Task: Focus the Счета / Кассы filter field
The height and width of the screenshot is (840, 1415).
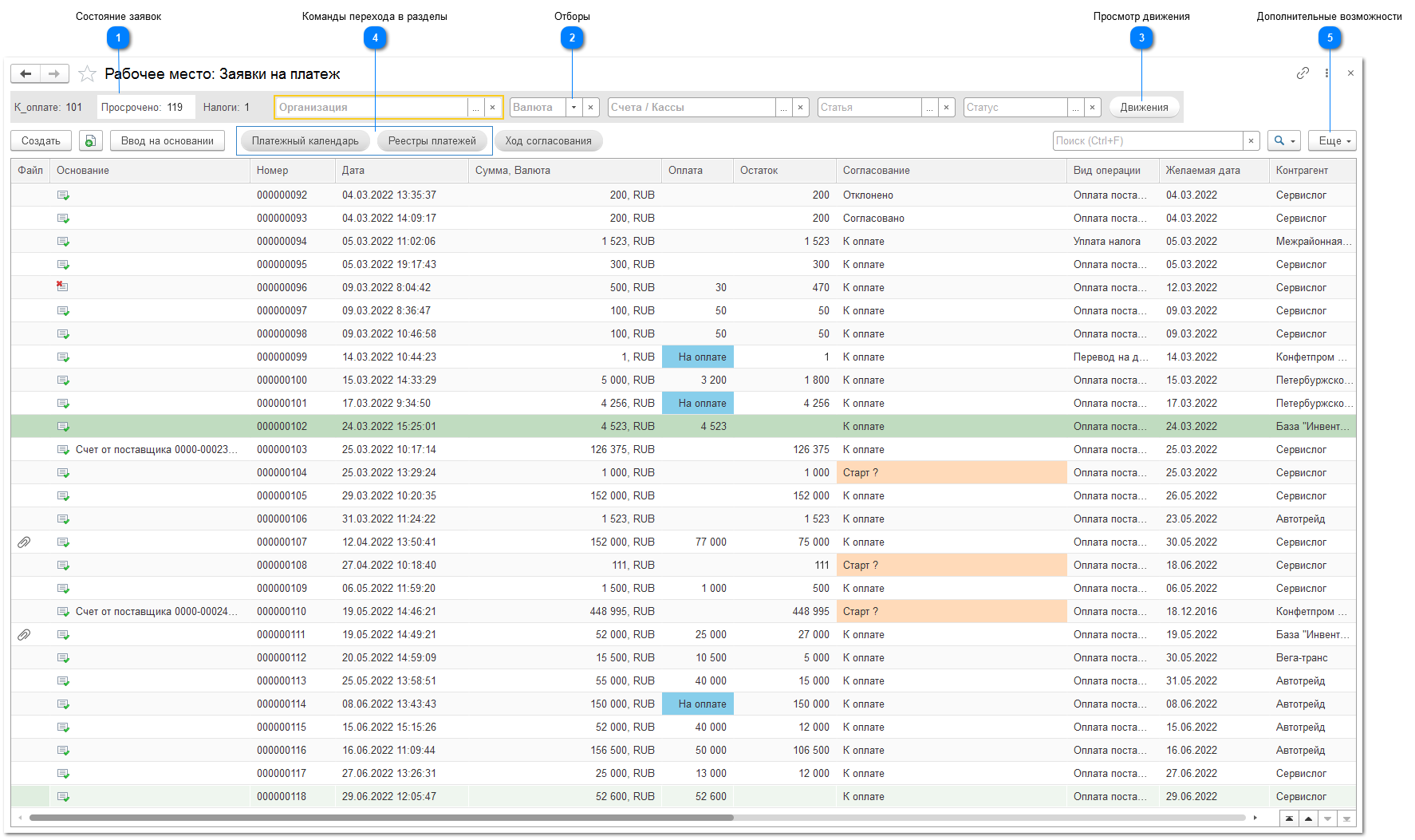Action: (692, 108)
